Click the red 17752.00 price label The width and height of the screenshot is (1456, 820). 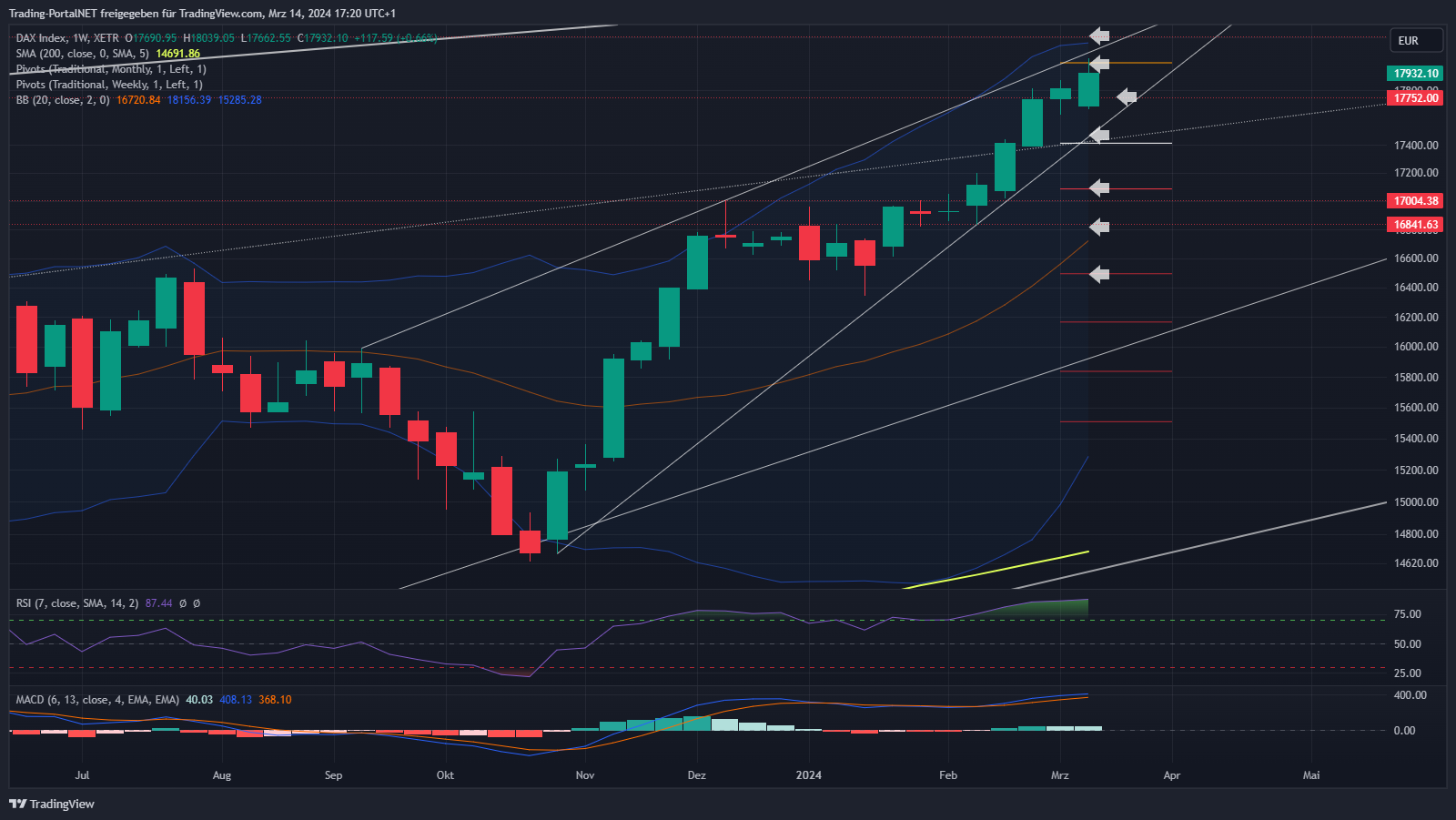1416,98
